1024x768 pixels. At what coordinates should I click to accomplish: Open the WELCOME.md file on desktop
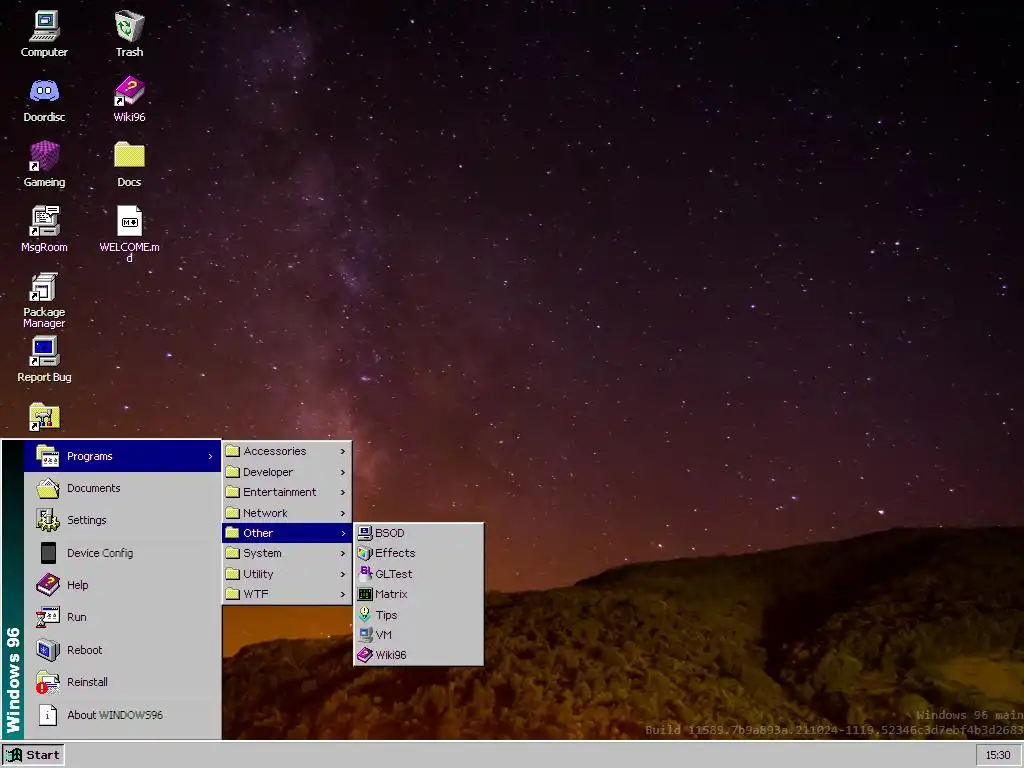tap(129, 234)
